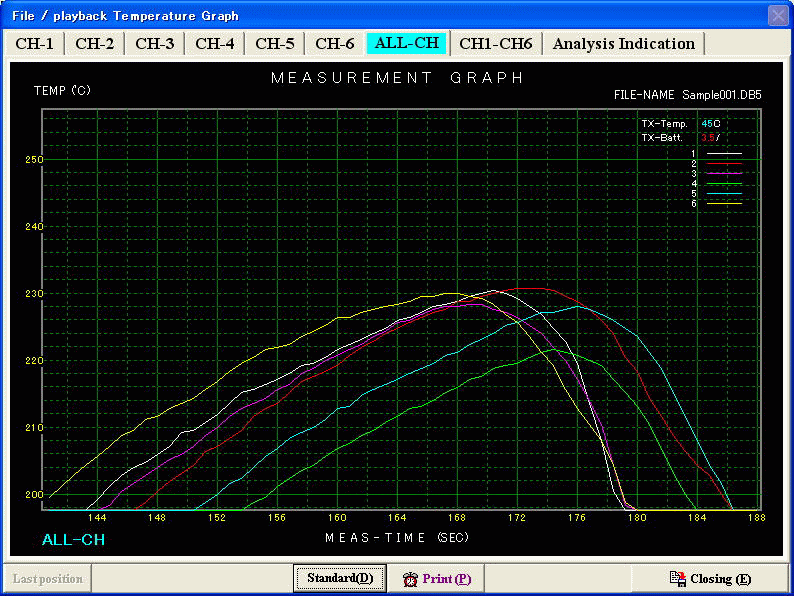Click the magenta channel 3 legend line

(x=724, y=173)
